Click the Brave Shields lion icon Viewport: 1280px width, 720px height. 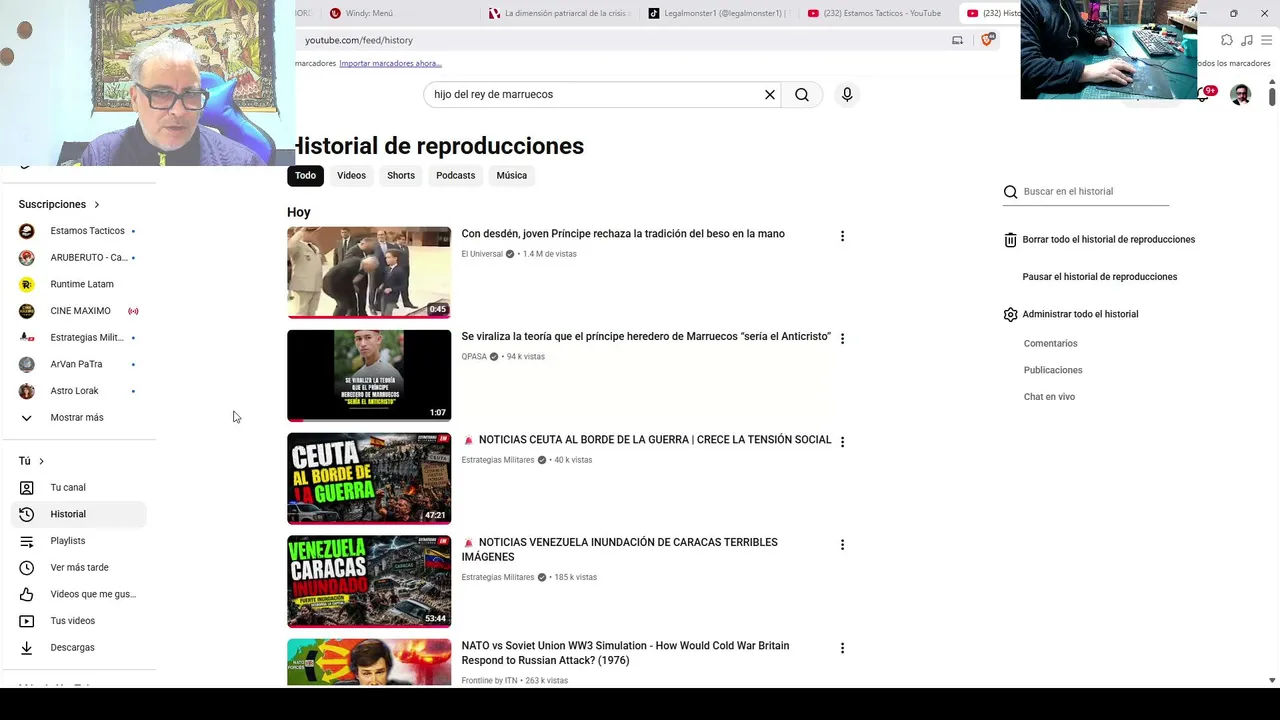(x=987, y=40)
